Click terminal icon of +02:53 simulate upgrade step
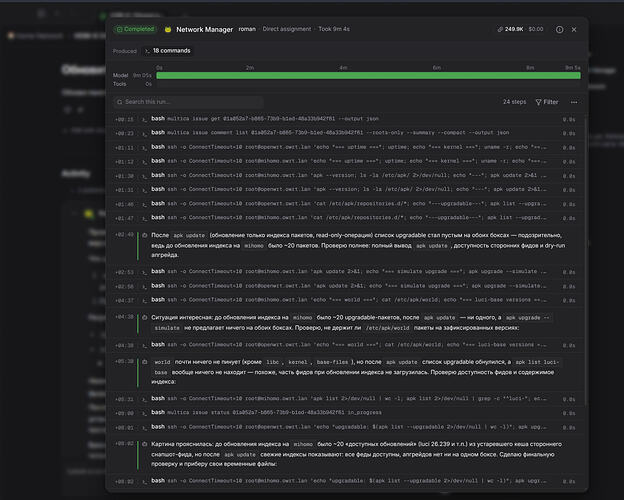The image size is (624, 500). tap(145, 272)
